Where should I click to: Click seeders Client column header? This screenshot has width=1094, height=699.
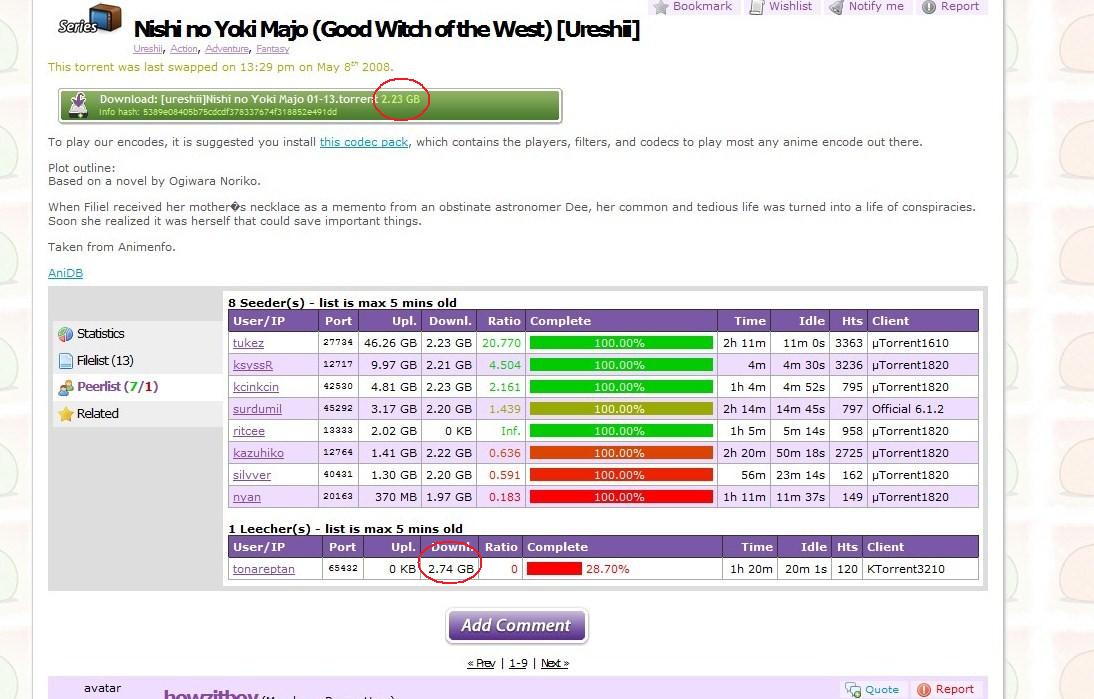click(x=922, y=321)
